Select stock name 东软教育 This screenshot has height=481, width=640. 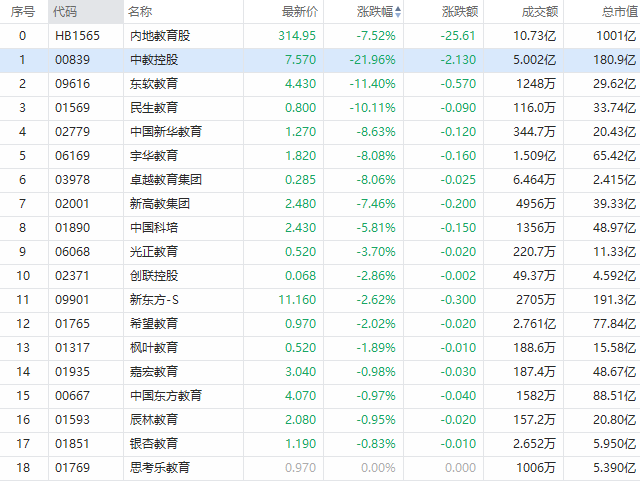(x=154, y=84)
